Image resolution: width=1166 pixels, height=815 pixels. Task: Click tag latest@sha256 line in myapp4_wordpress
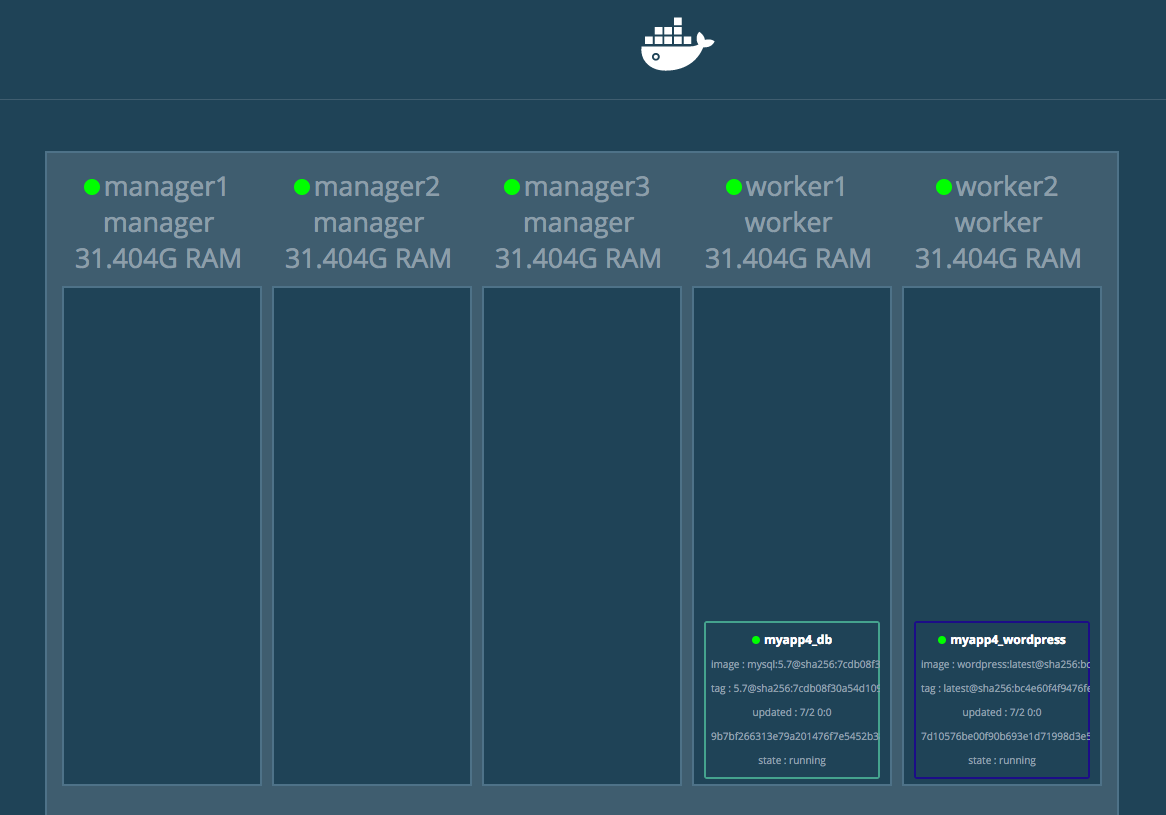coord(1005,689)
